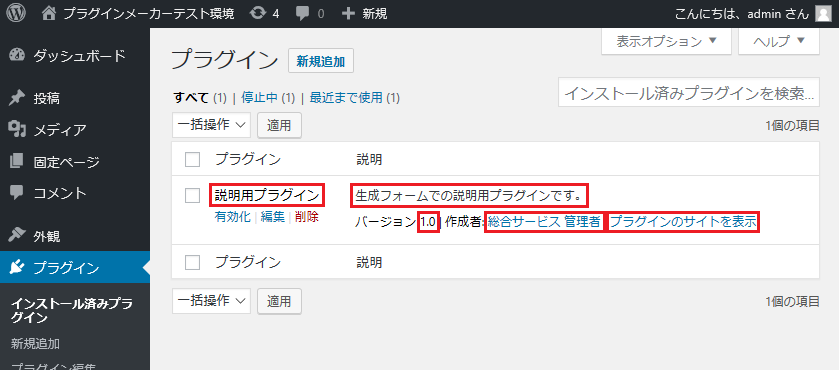839x370 pixels.
Task: Open admin user avatar icon
Action: [823, 14]
